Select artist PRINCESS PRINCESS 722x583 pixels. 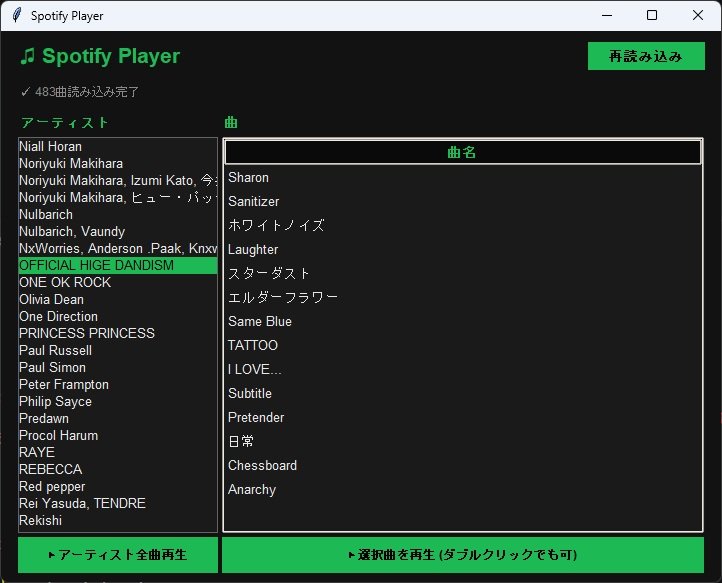coord(118,333)
